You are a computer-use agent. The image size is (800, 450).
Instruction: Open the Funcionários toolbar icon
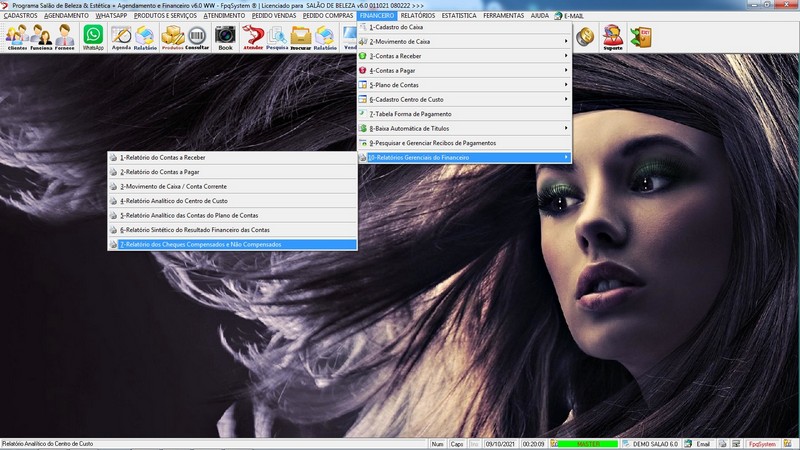click(x=41, y=37)
